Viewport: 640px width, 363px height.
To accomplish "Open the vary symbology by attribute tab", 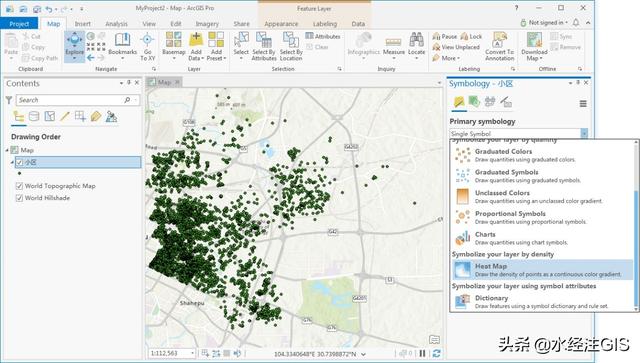I will 474,102.
